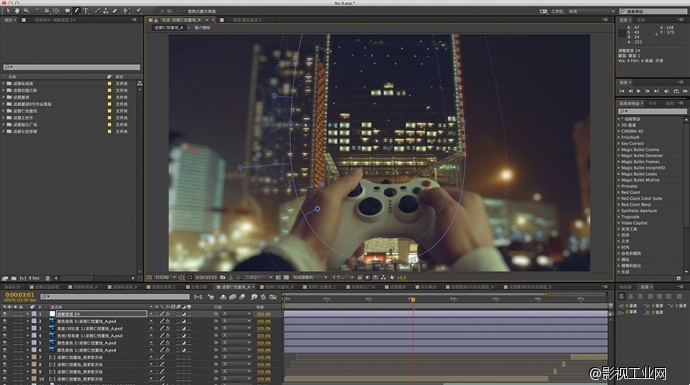Image resolution: width=690 pixels, height=385 pixels.
Task: Expand the Trapcode effects category
Action: (x=619, y=217)
